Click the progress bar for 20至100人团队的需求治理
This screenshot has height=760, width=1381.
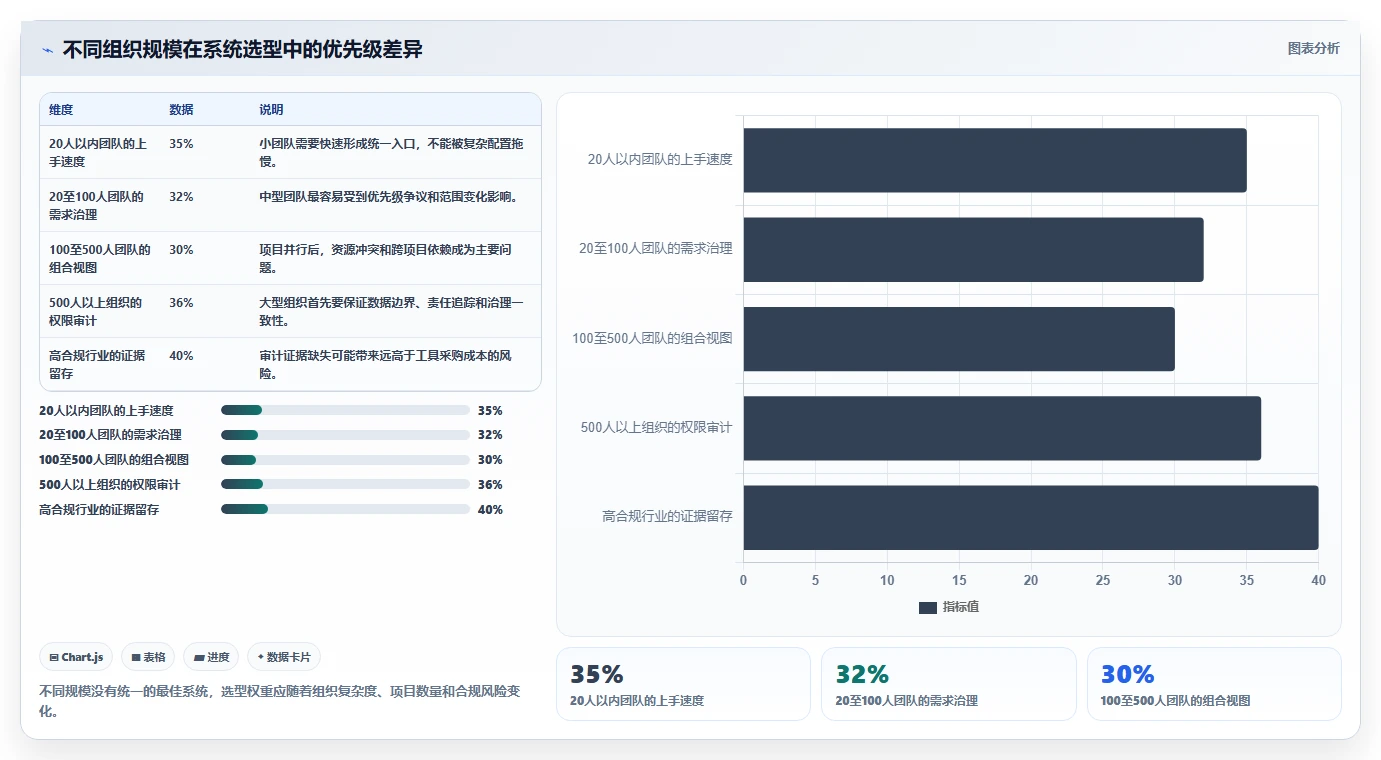[x=345, y=435]
